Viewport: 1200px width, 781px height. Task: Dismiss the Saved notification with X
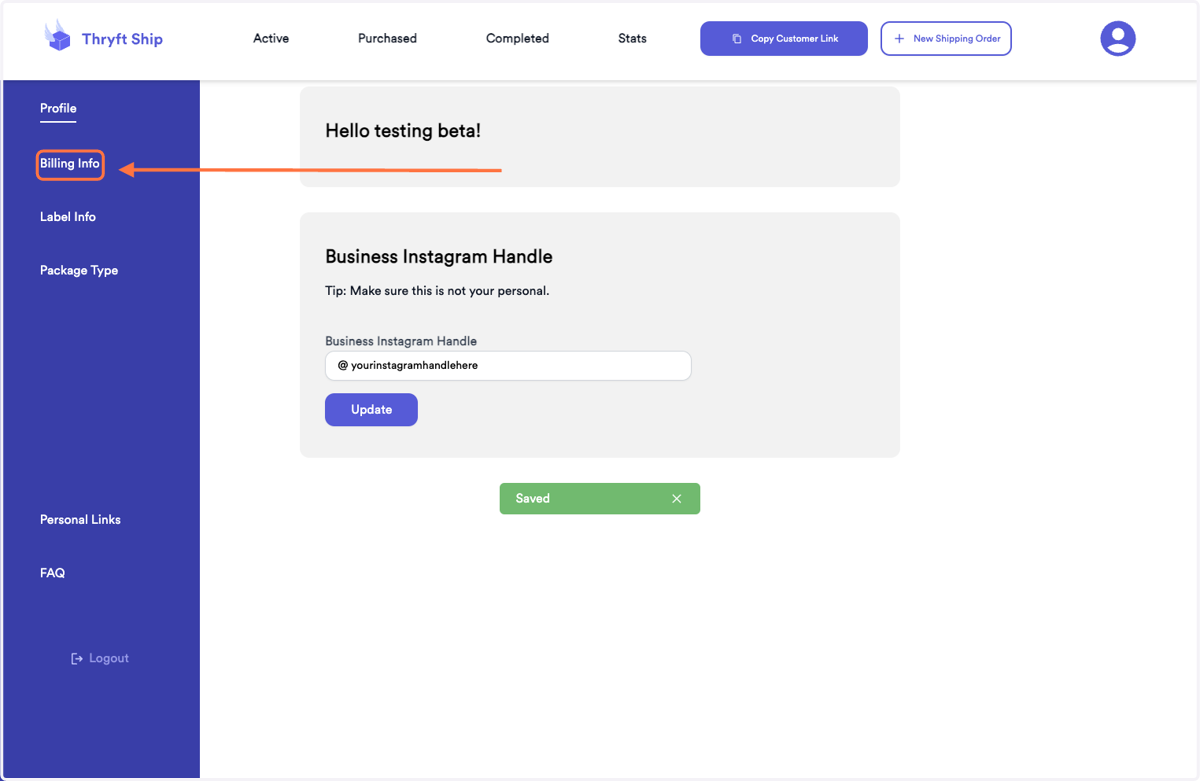tap(677, 498)
